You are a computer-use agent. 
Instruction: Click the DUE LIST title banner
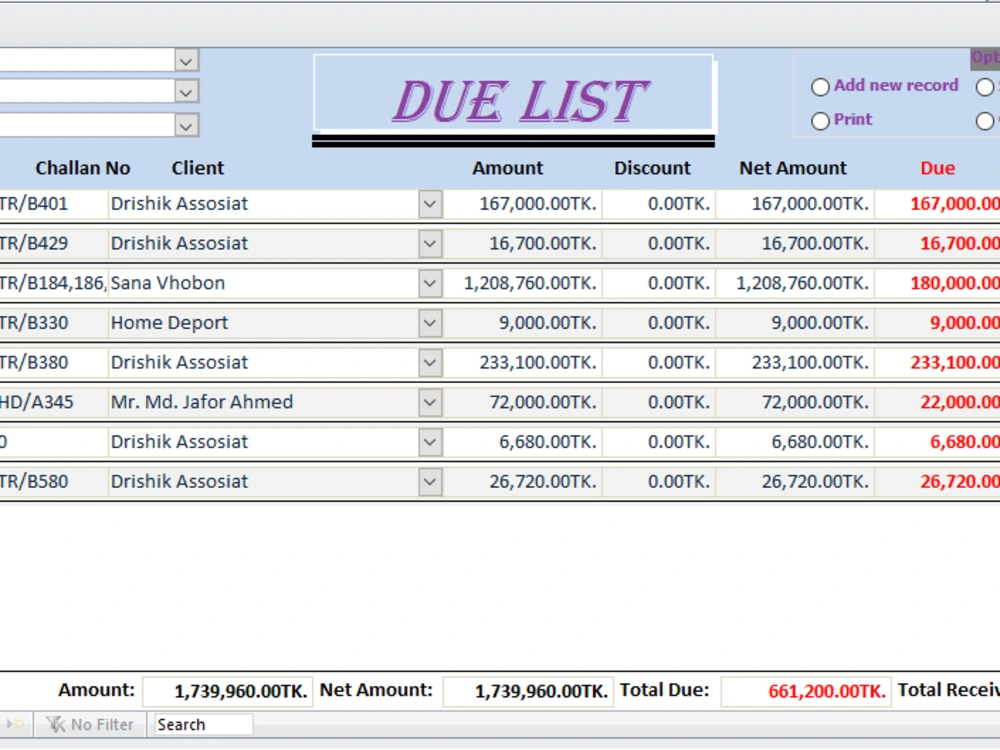pyautogui.click(x=513, y=93)
